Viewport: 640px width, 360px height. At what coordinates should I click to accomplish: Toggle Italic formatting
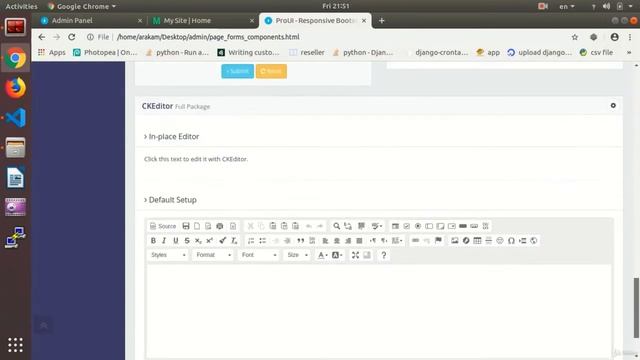click(x=164, y=241)
